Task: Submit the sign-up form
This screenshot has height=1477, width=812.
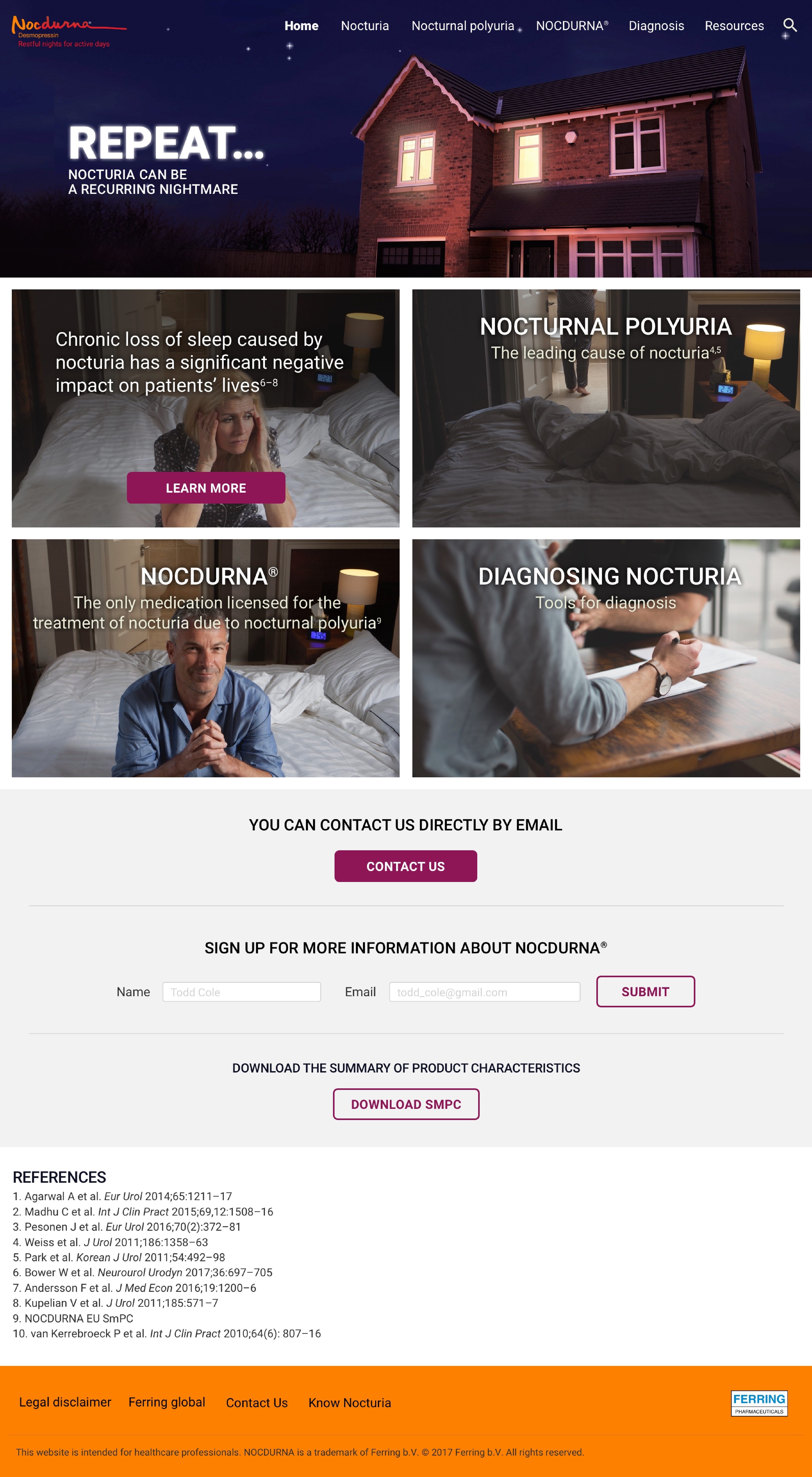Action: [645, 991]
